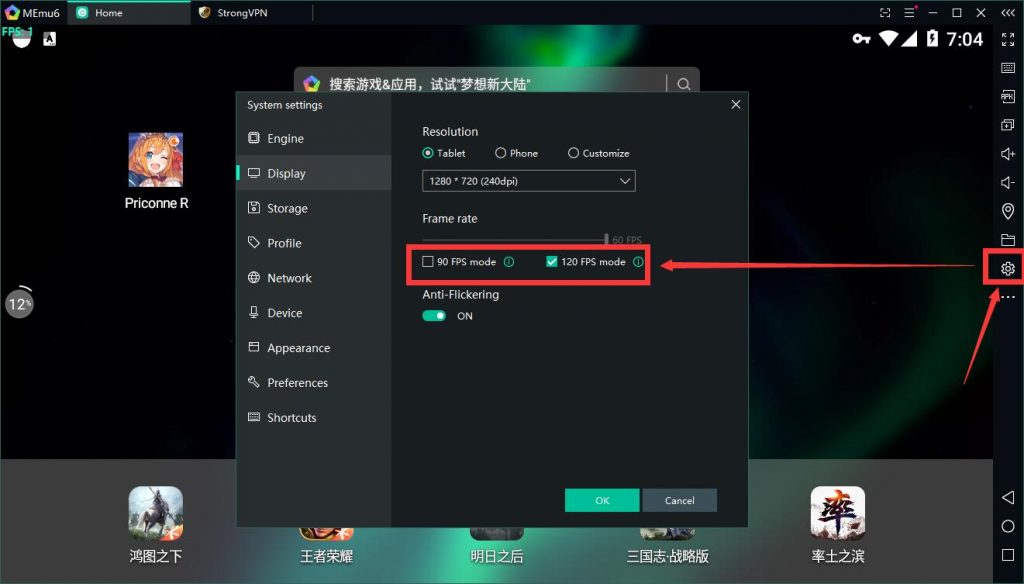The height and width of the screenshot is (584, 1024).
Task: Open the shared folder icon
Action: (1007, 240)
